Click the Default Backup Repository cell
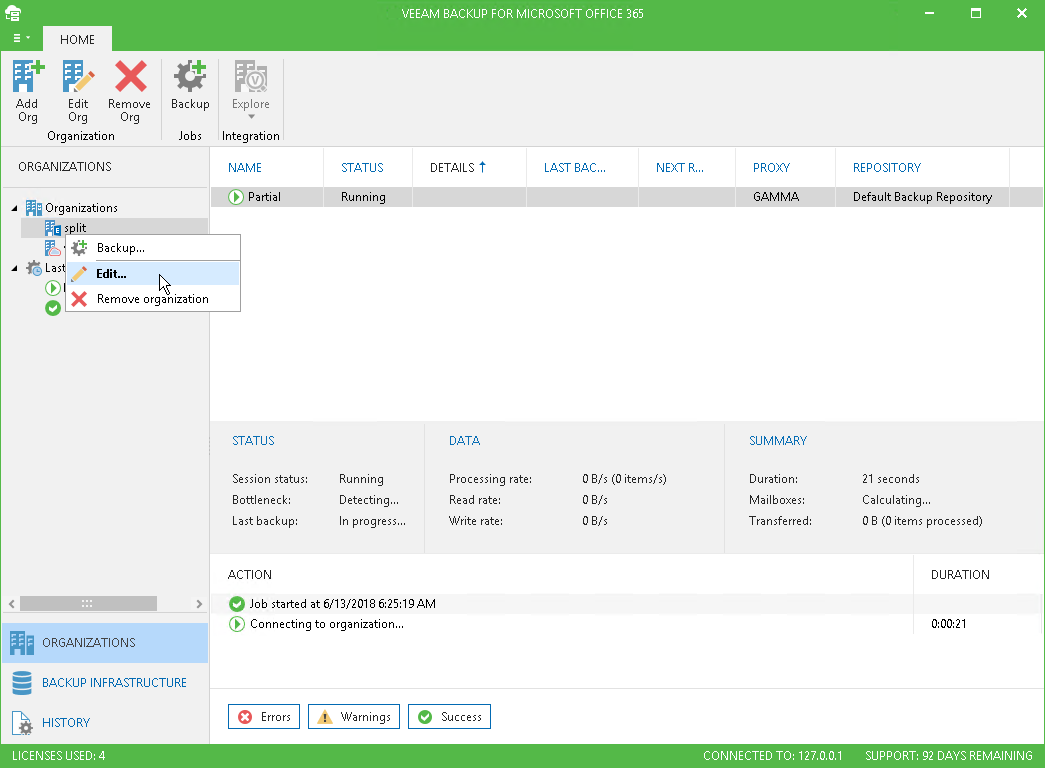 click(x=922, y=197)
